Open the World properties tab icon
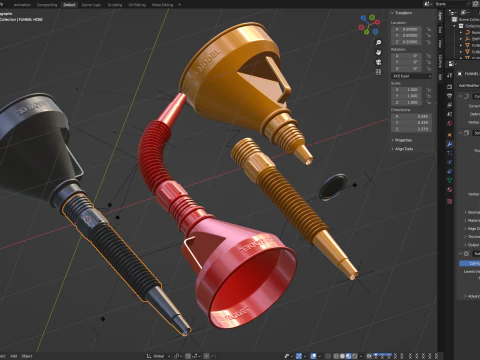This screenshot has height=360, width=480. coord(449,123)
